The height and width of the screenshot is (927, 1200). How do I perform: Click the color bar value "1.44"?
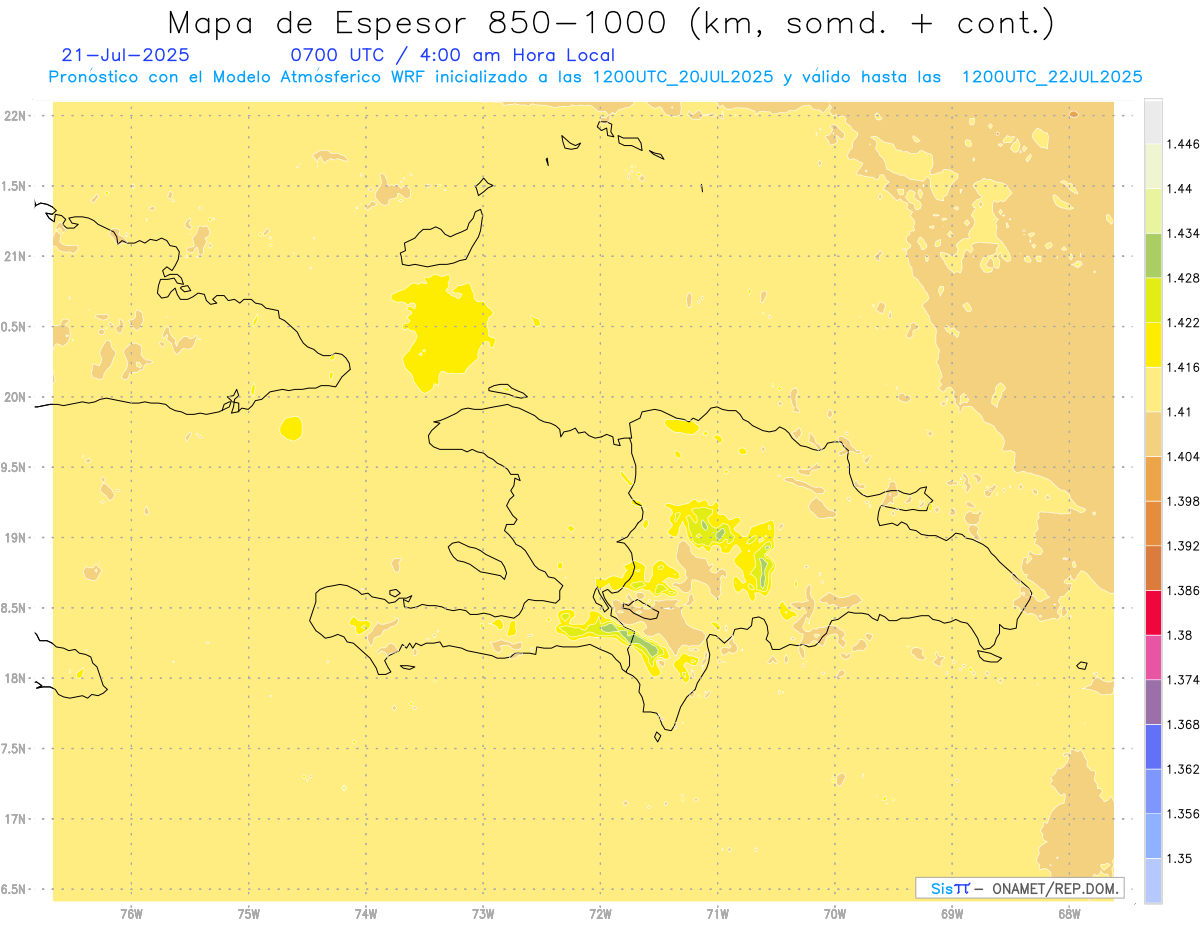1180,188
